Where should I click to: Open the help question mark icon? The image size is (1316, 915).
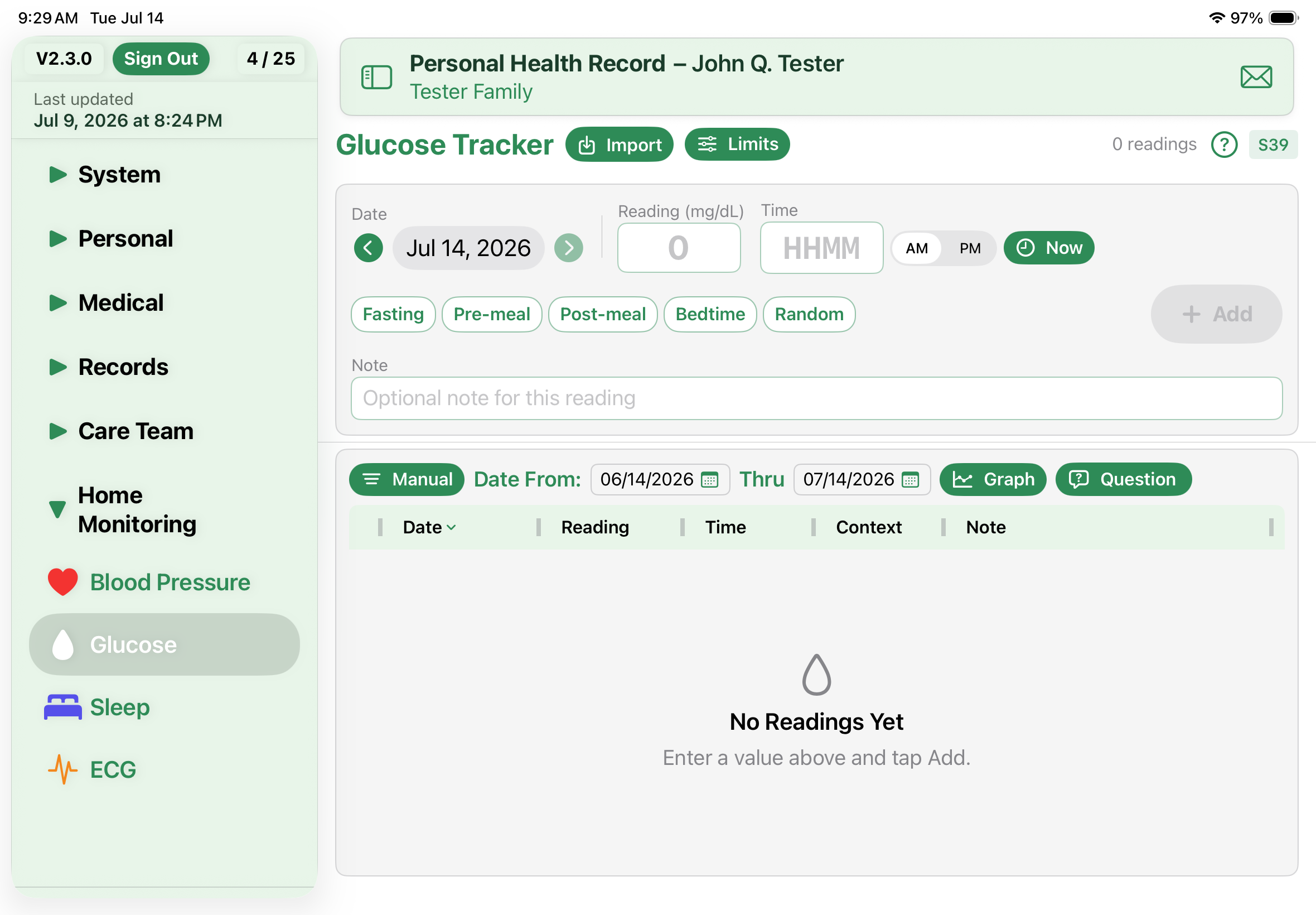click(1224, 145)
